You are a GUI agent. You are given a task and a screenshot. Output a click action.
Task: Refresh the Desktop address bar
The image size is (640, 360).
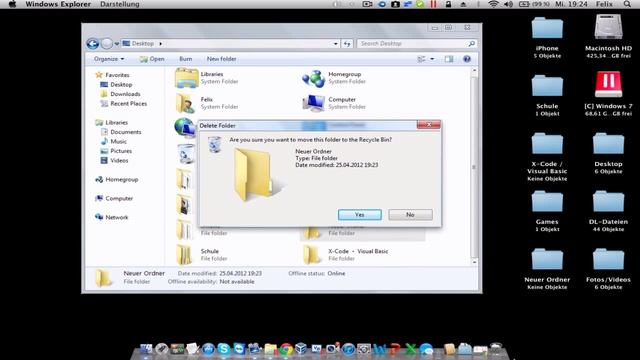(347, 44)
